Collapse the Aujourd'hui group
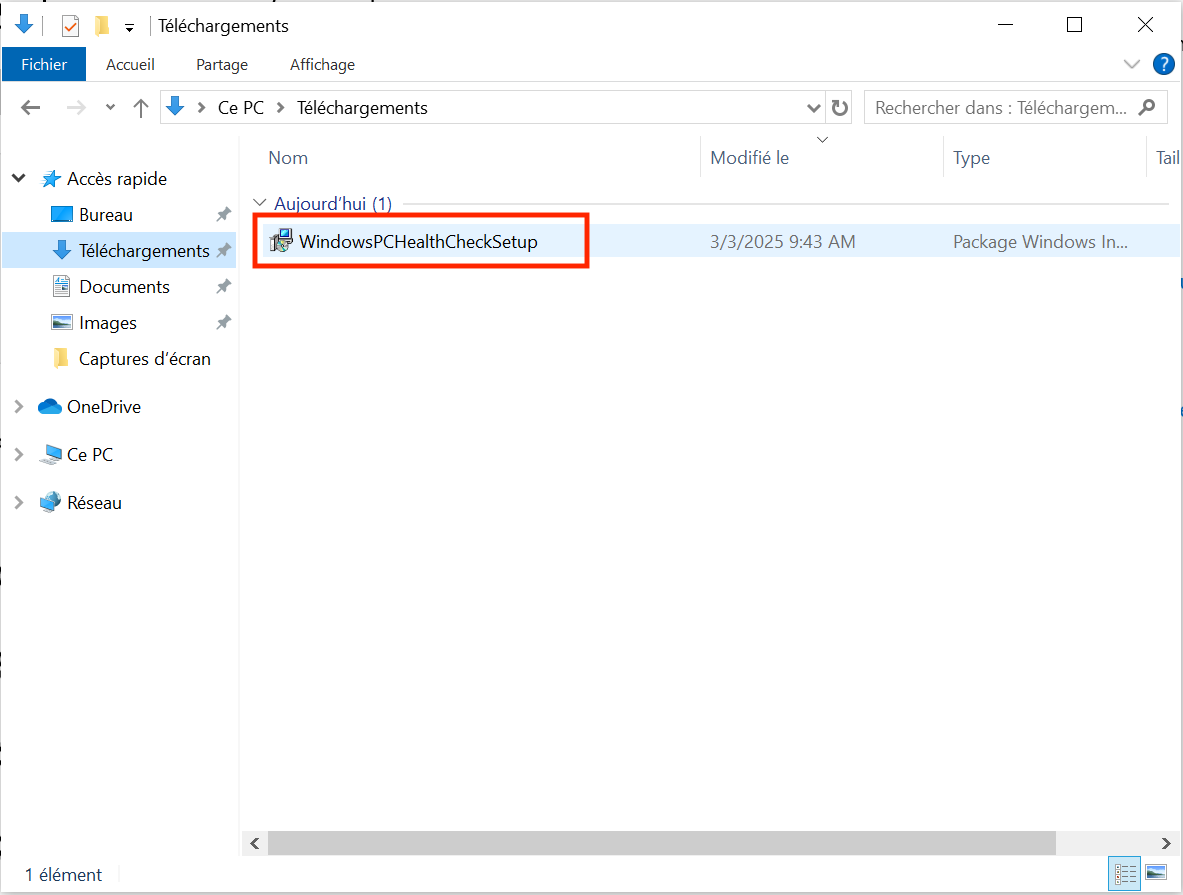The width and height of the screenshot is (1183, 895). [260, 203]
